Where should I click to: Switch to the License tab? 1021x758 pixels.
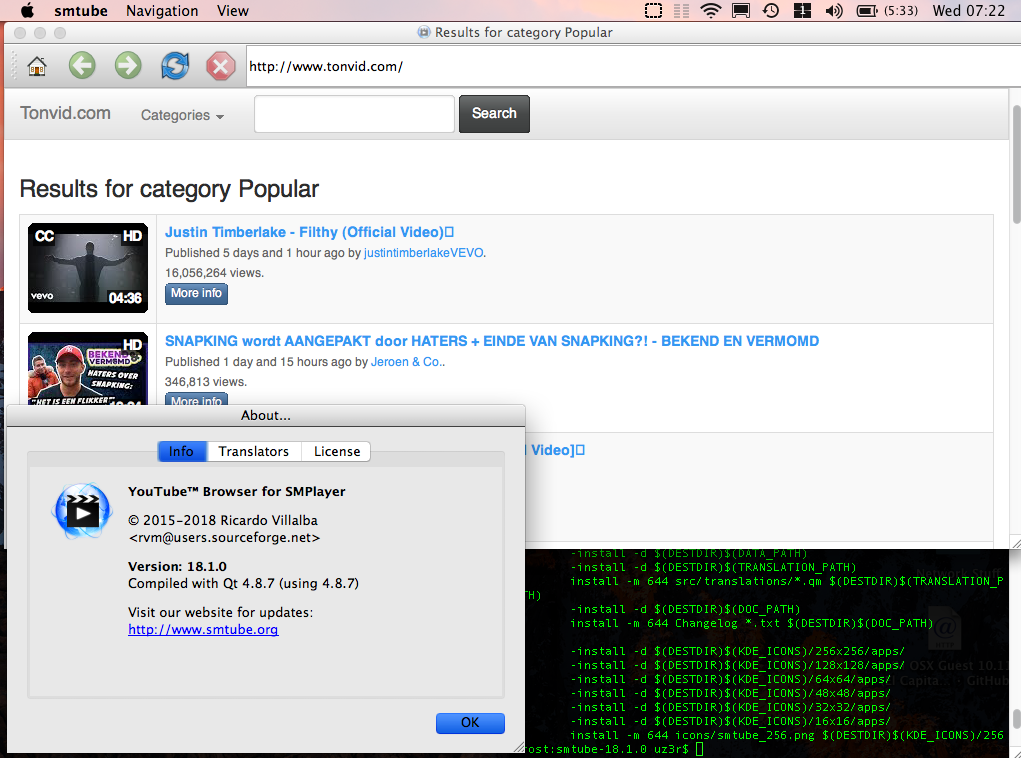pos(337,451)
